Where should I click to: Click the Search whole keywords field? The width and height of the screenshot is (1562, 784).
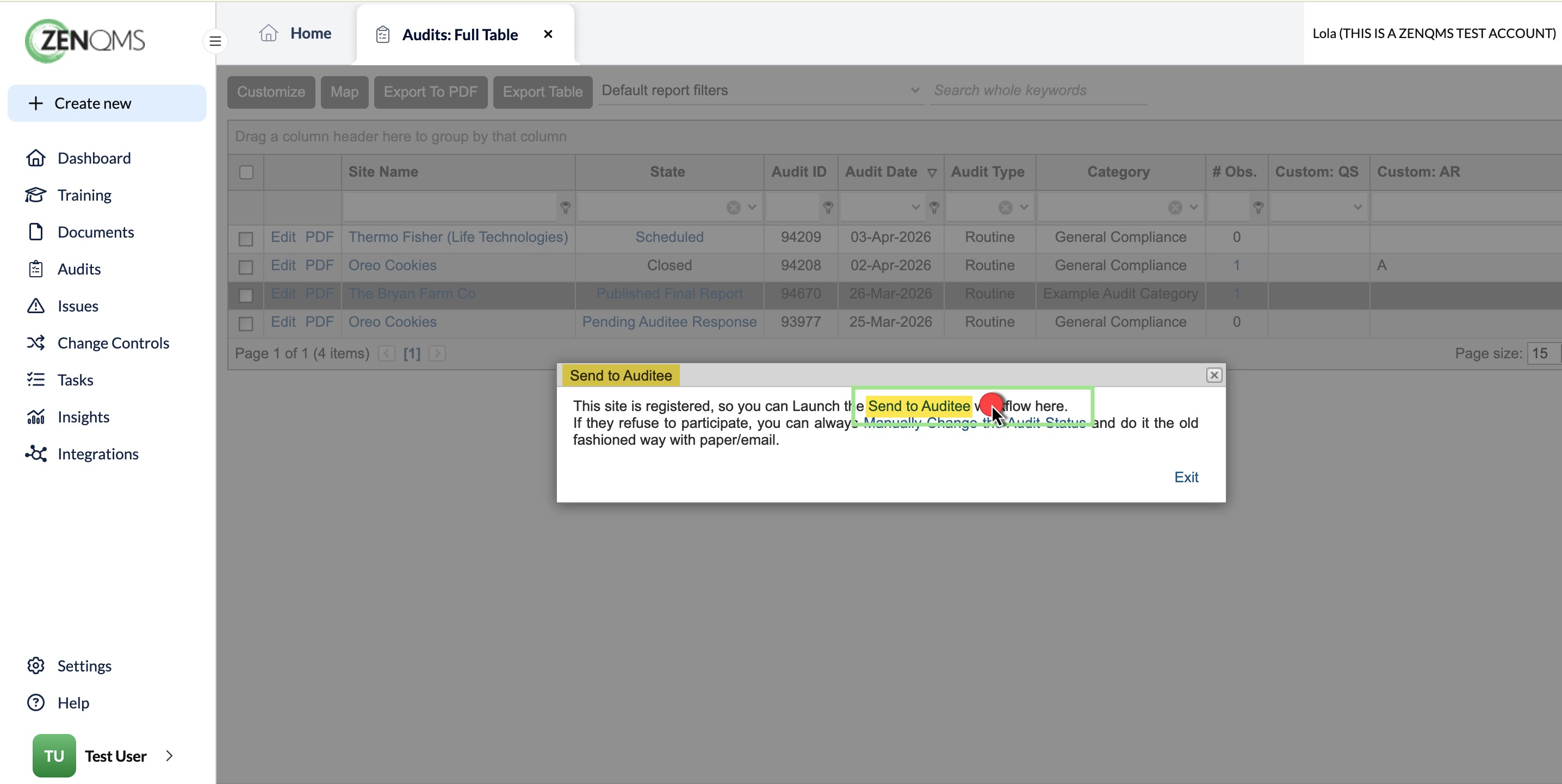pos(1038,90)
